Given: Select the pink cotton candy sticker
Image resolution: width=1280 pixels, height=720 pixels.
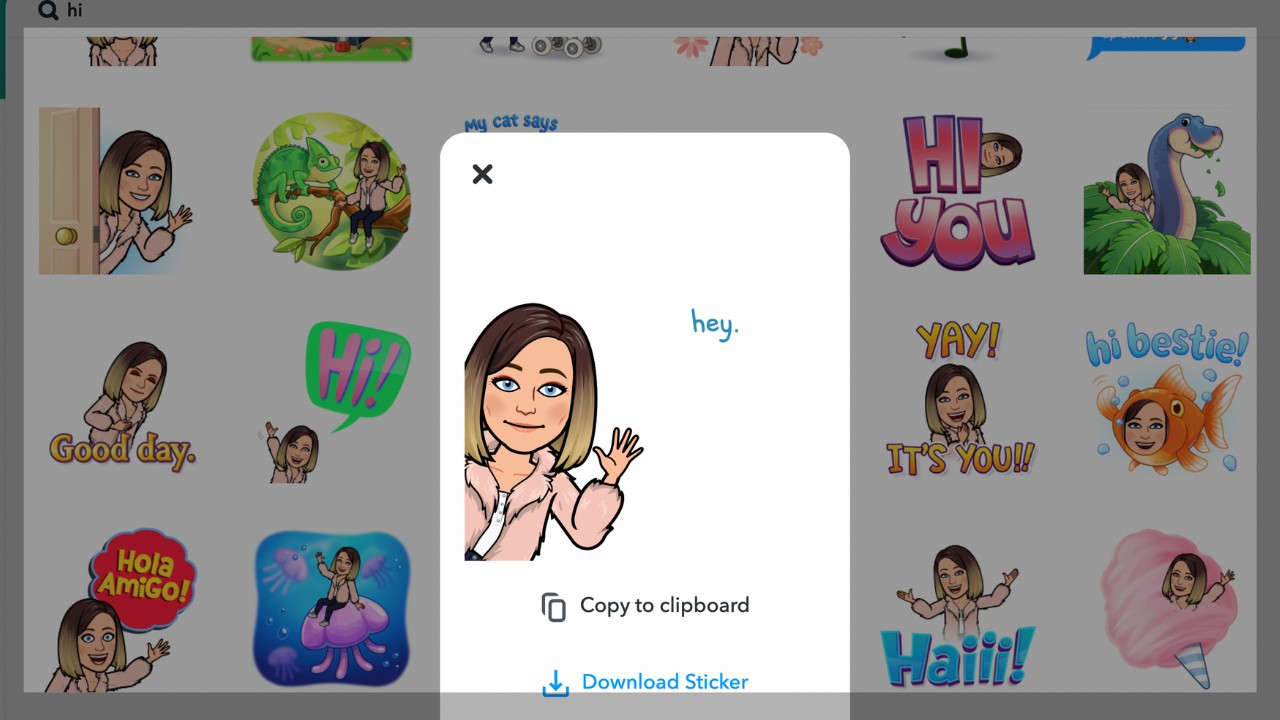Looking at the screenshot, I should click(x=1170, y=609).
